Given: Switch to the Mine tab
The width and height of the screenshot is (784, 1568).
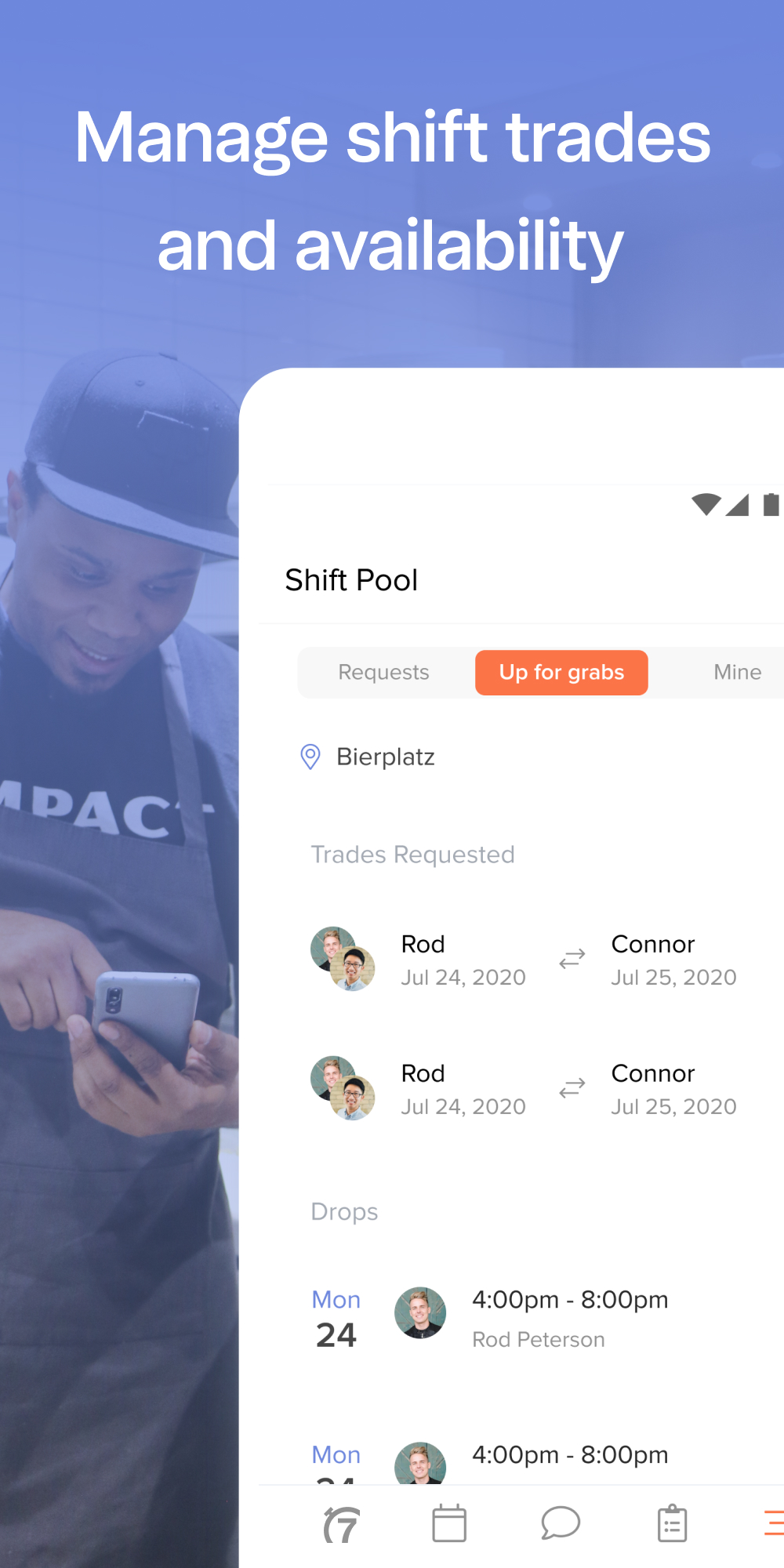Looking at the screenshot, I should pyautogui.click(x=737, y=673).
